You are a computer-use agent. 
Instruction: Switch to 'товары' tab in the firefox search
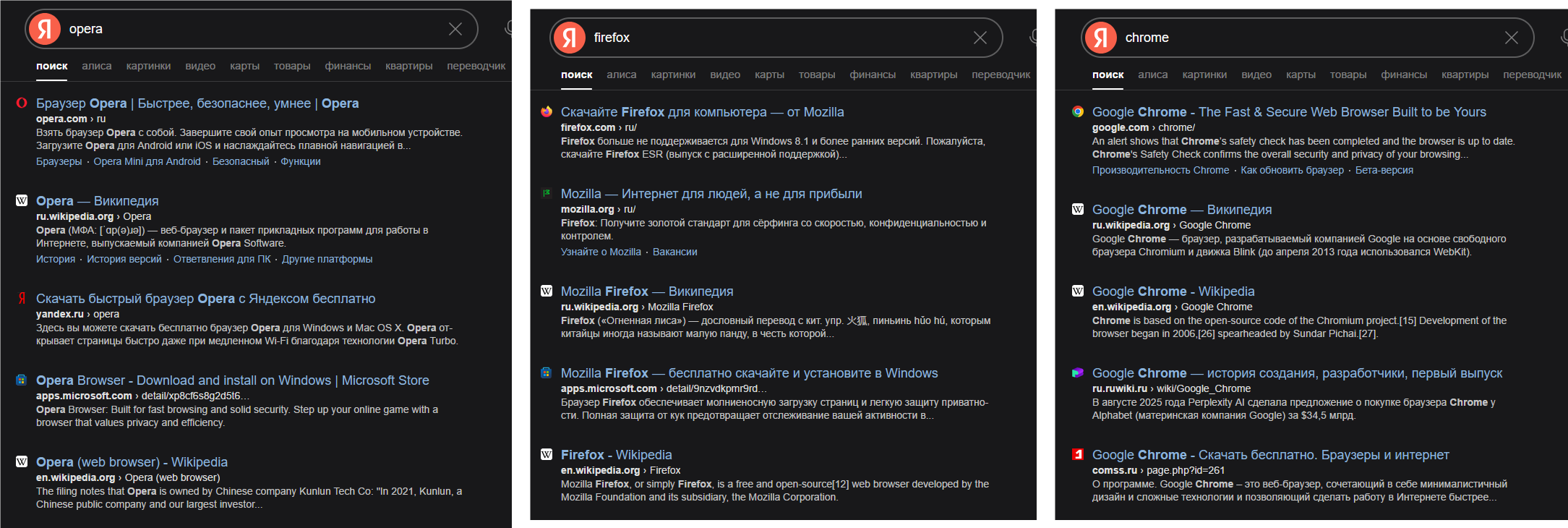817,74
